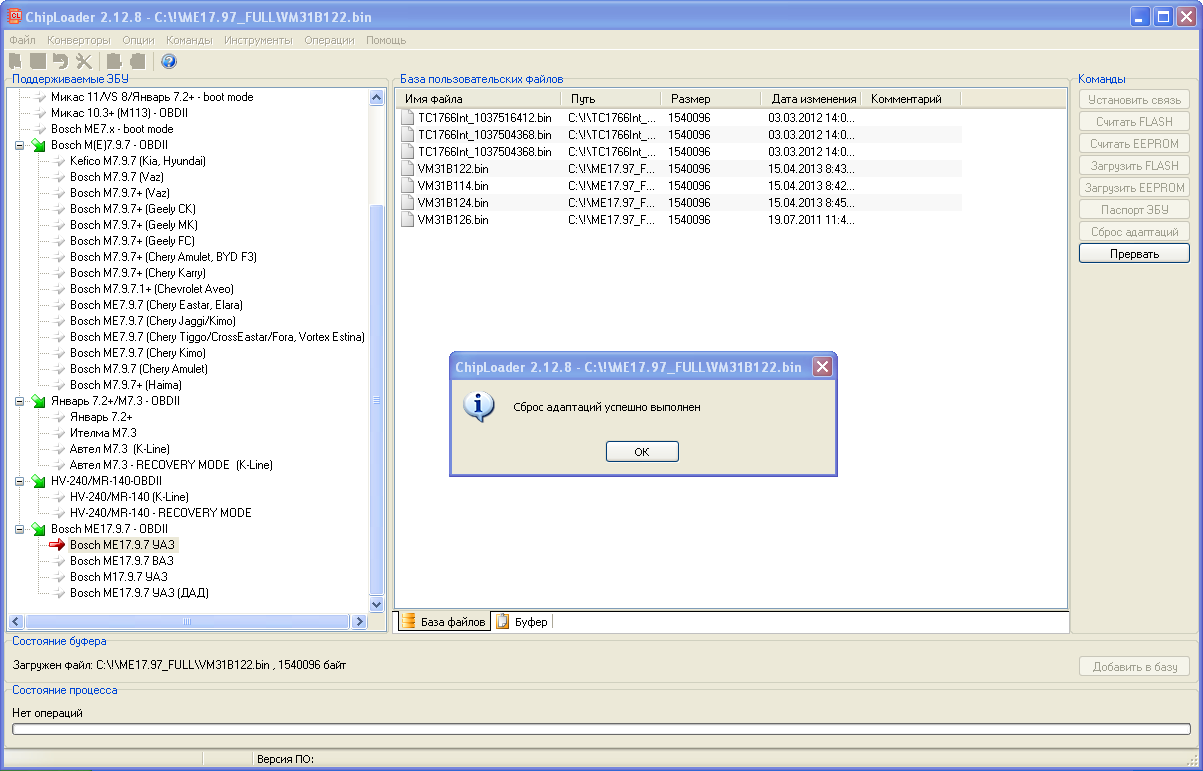Switch to the Буфер tab
This screenshot has width=1203, height=771.
click(523, 622)
